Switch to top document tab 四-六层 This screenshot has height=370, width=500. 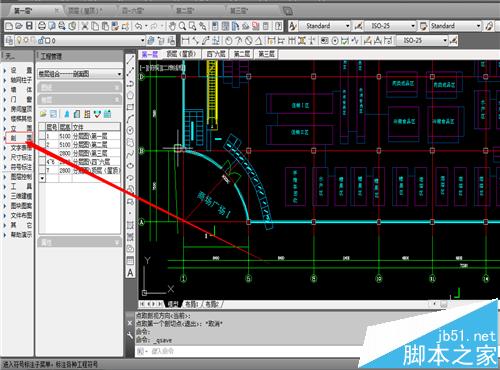coord(133,11)
